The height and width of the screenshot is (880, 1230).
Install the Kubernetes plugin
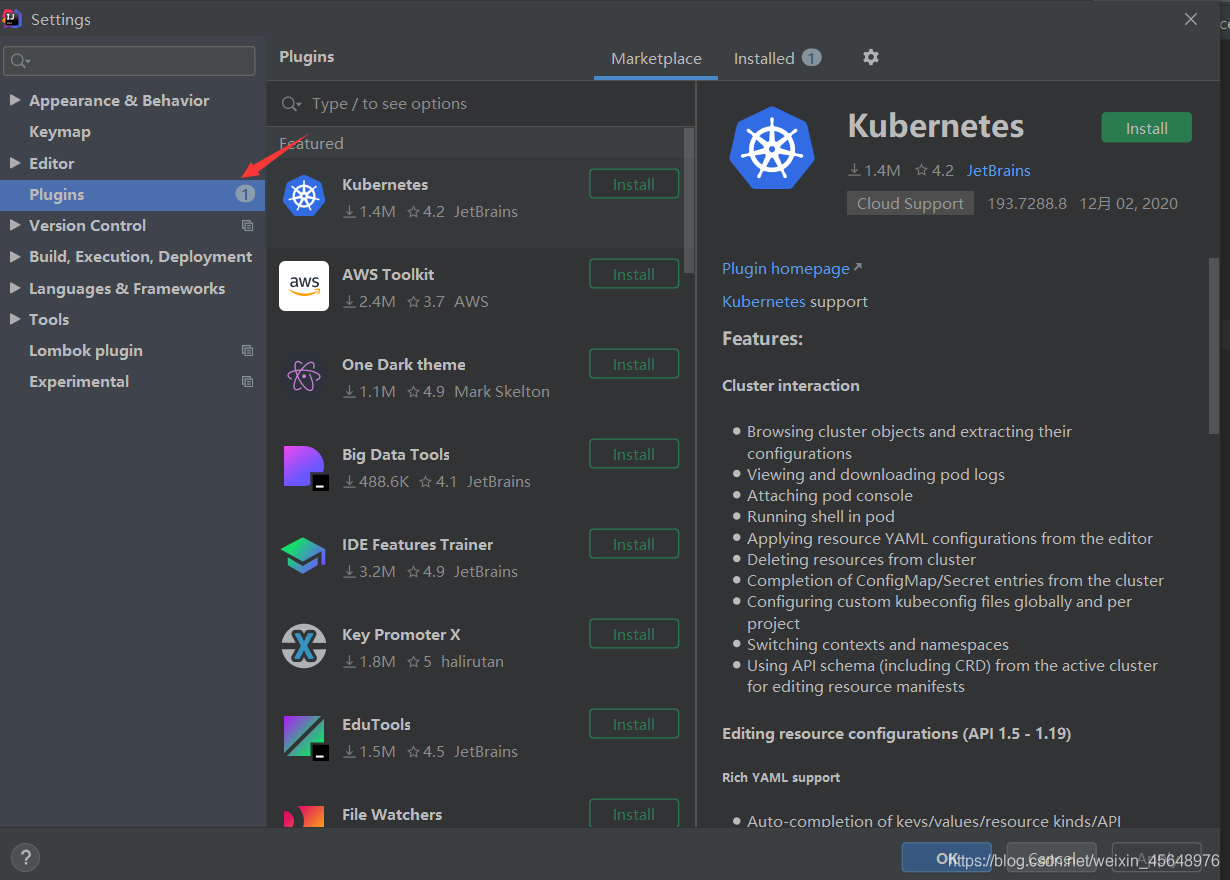[x=1146, y=127]
